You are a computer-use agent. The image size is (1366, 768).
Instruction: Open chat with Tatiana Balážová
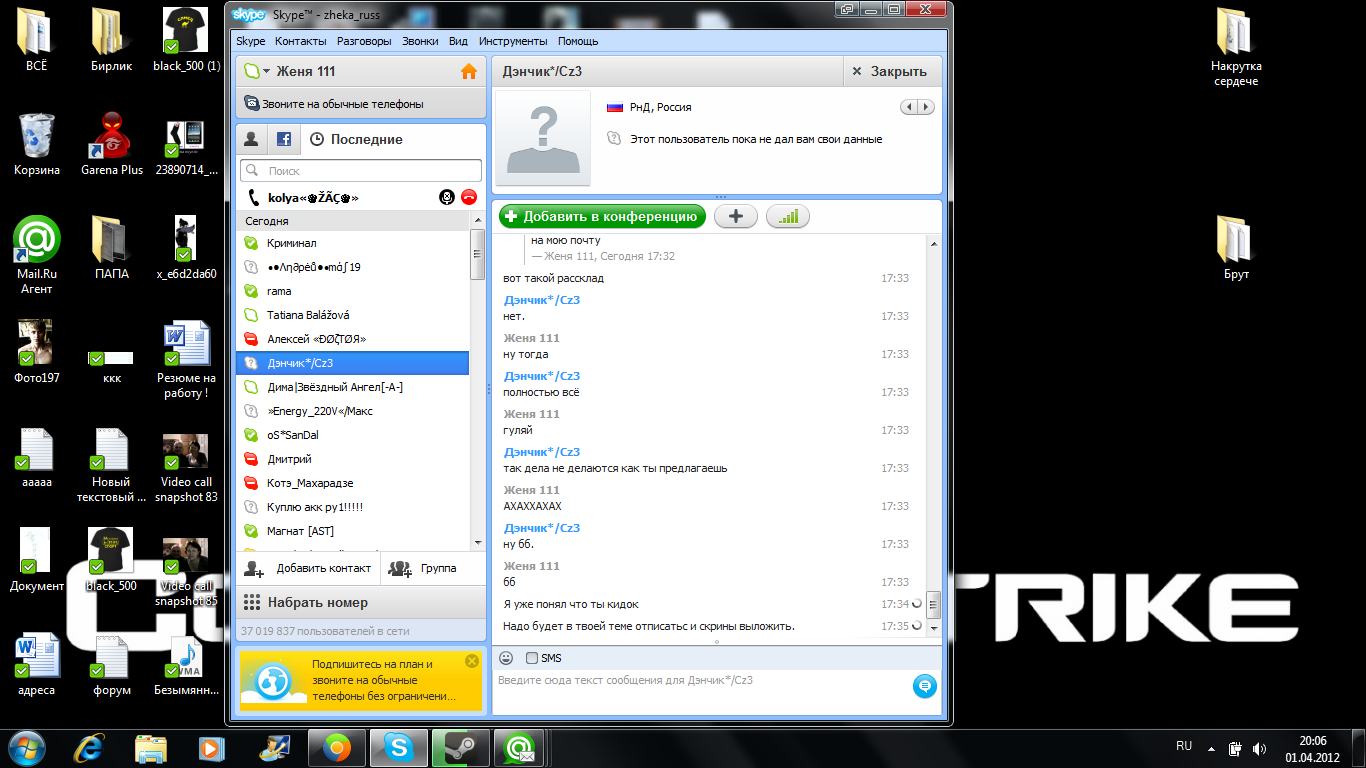[x=352, y=315]
